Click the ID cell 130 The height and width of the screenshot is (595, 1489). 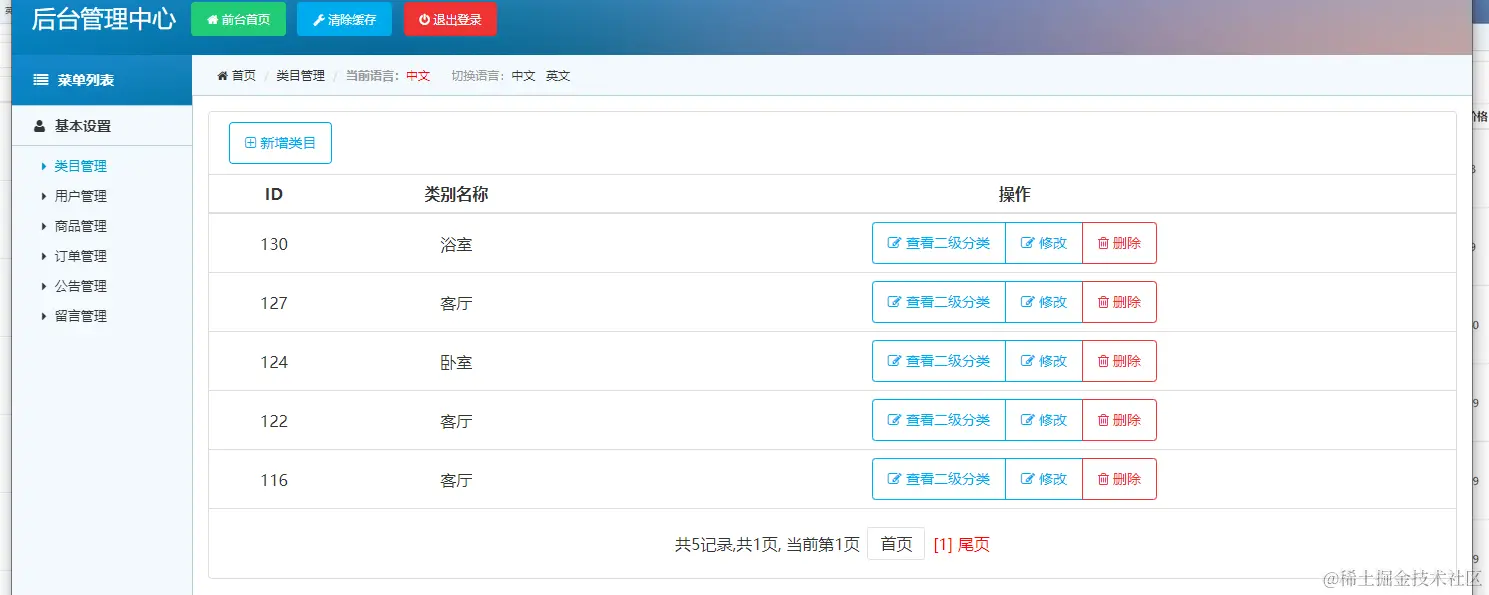pyautogui.click(x=274, y=244)
